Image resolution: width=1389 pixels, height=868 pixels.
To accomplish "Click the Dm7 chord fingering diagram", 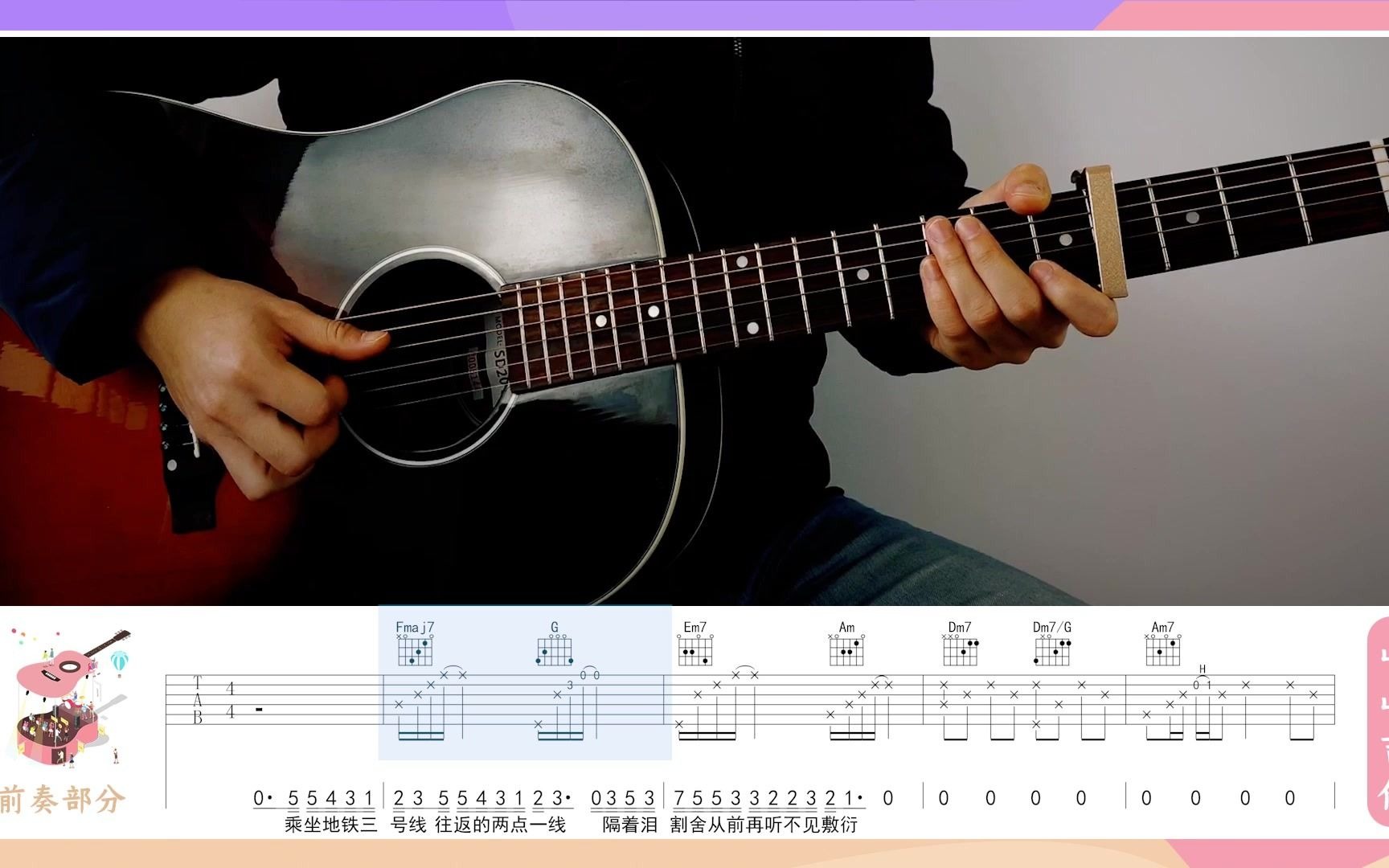I will click(x=961, y=649).
